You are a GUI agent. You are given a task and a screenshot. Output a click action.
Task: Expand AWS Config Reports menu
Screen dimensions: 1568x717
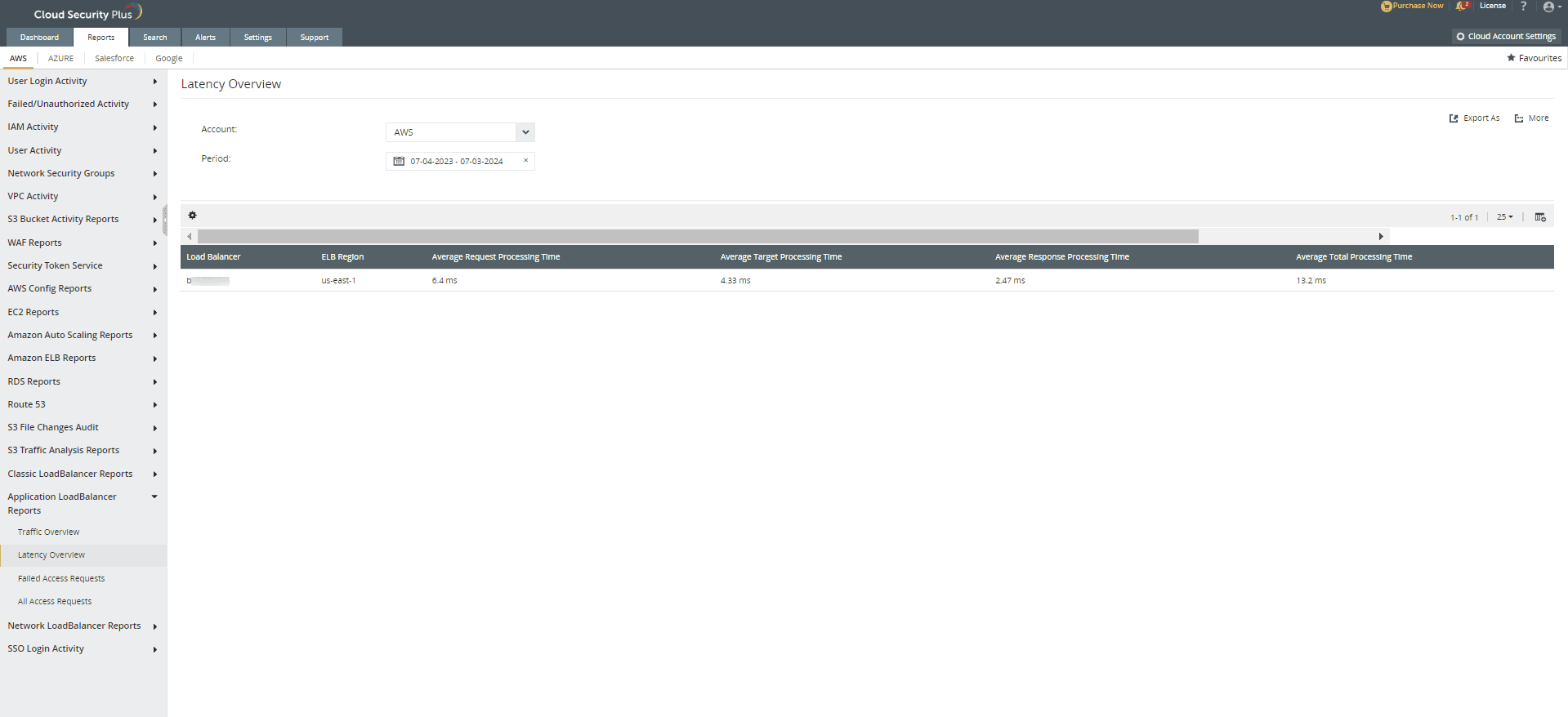(x=83, y=288)
